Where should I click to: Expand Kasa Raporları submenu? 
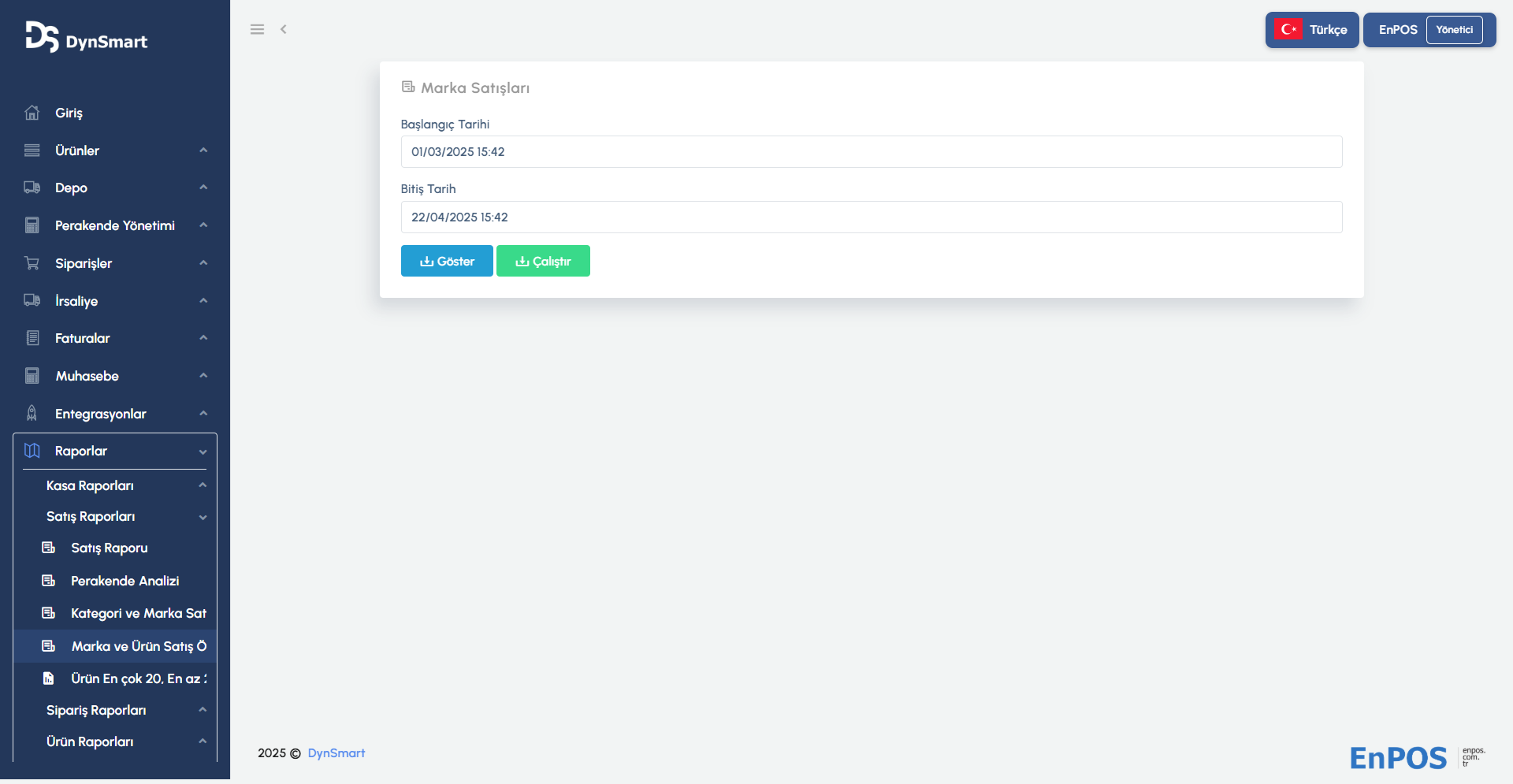click(203, 485)
